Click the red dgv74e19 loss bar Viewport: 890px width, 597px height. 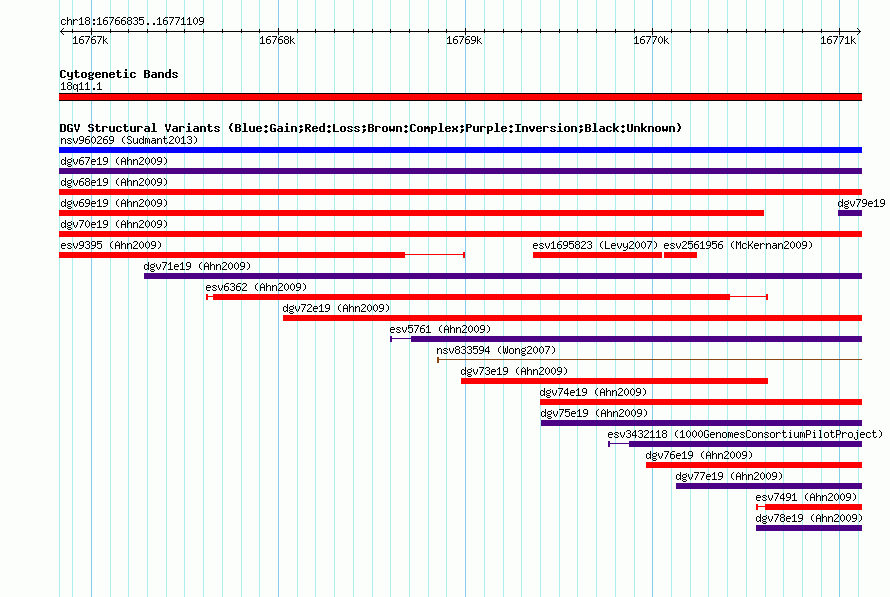701,402
